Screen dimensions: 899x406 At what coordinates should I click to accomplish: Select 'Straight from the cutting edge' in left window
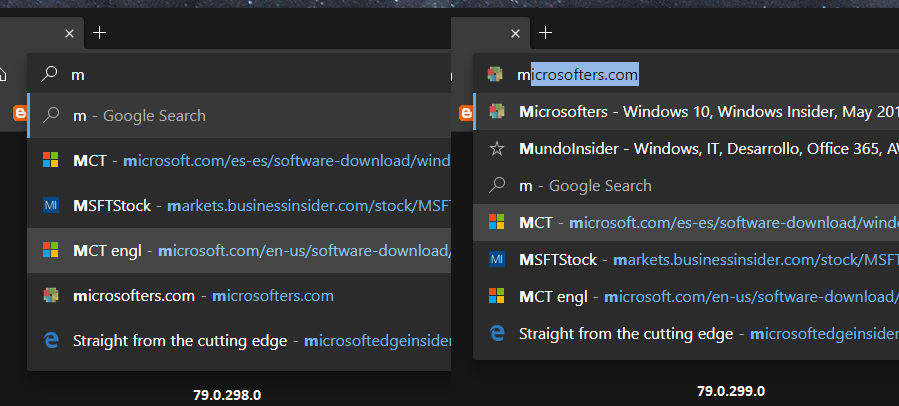(239, 341)
